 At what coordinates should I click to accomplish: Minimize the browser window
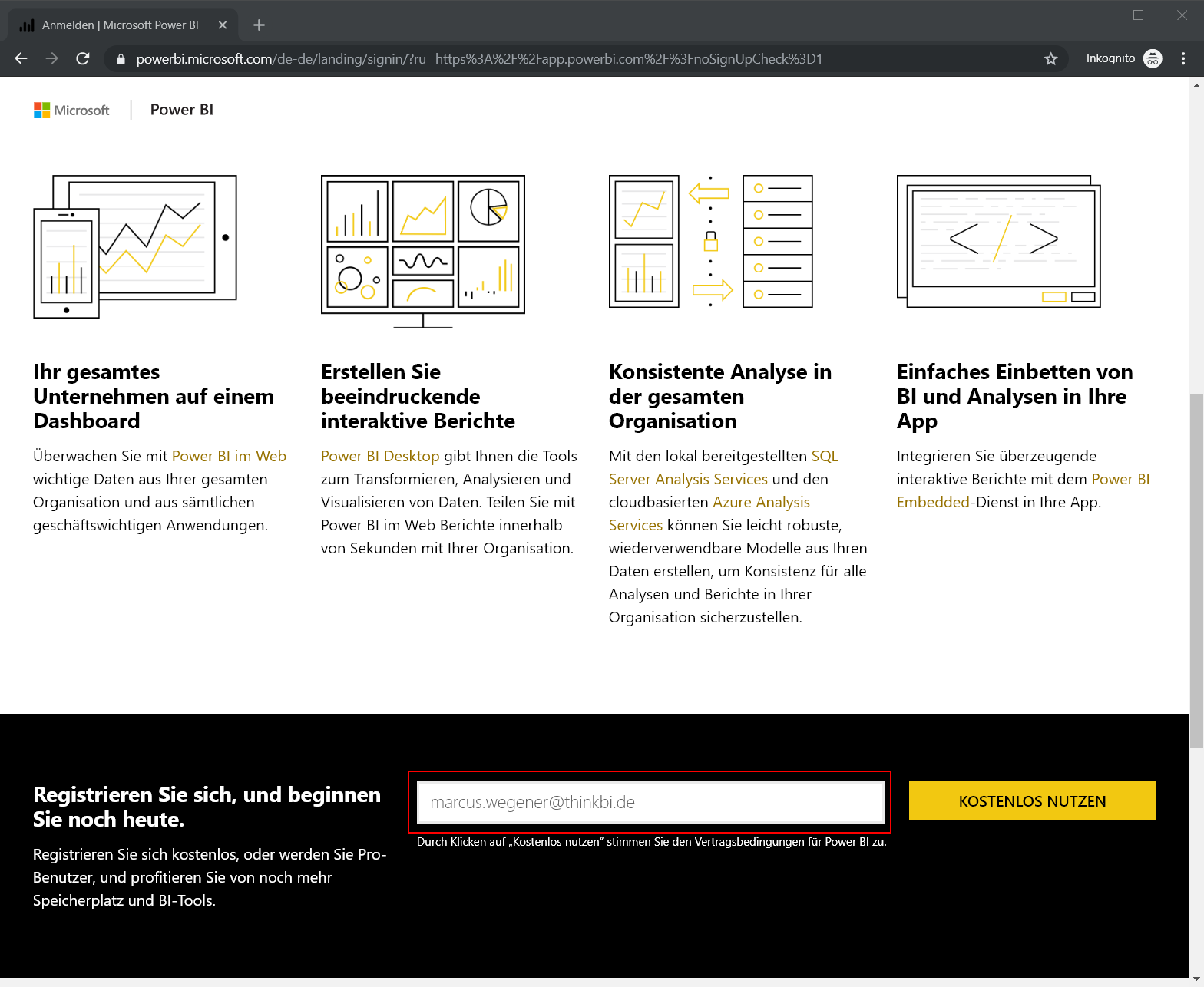pos(1096,15)
